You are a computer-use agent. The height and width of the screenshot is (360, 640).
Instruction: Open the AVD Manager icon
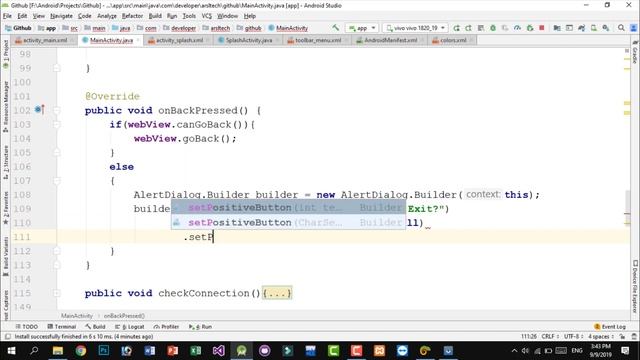pyautogui.click(x=593, y=28)
